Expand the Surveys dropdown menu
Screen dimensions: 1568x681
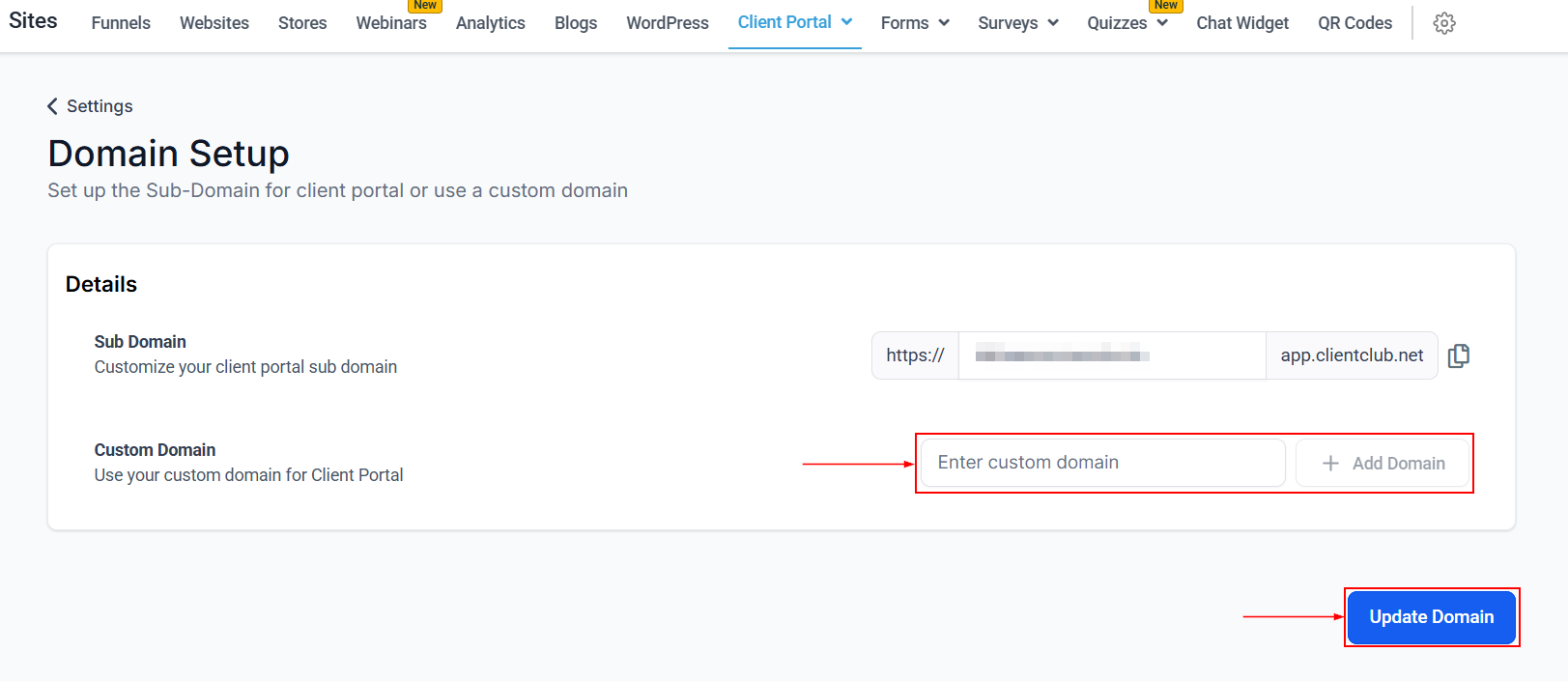(1017, 23)
